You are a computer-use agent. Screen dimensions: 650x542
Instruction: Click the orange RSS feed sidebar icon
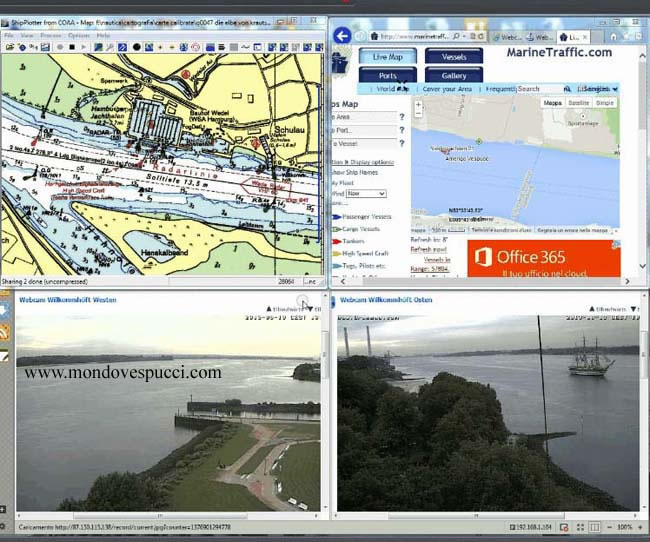pos(5,332)
